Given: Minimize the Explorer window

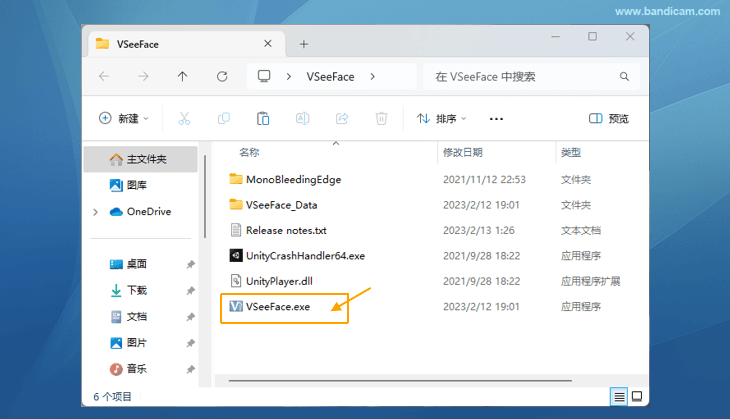Looking at the screenshot, I should (555, 36).
